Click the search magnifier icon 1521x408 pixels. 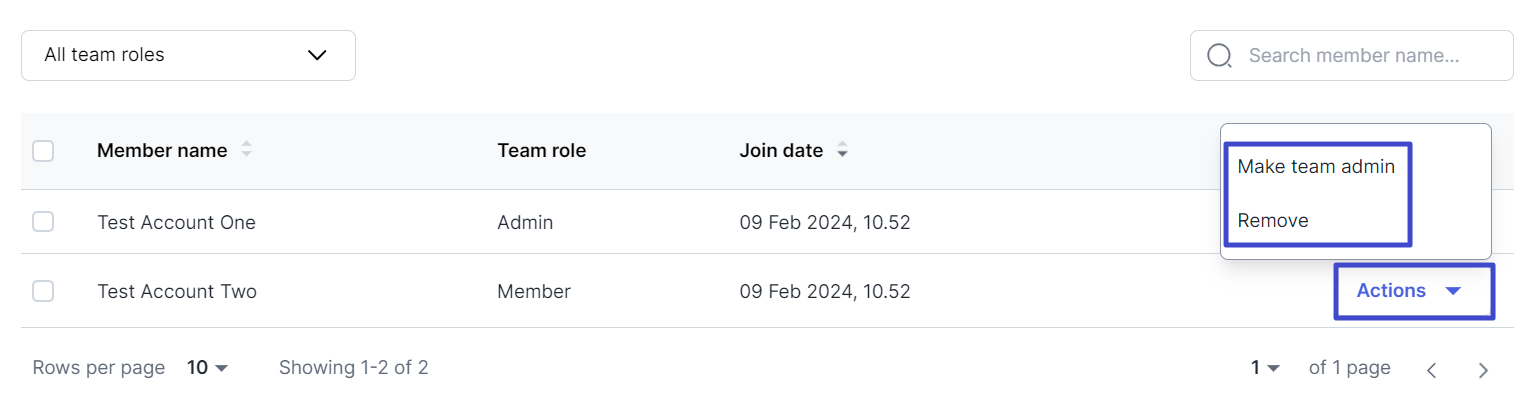[x=1219, y=55]
